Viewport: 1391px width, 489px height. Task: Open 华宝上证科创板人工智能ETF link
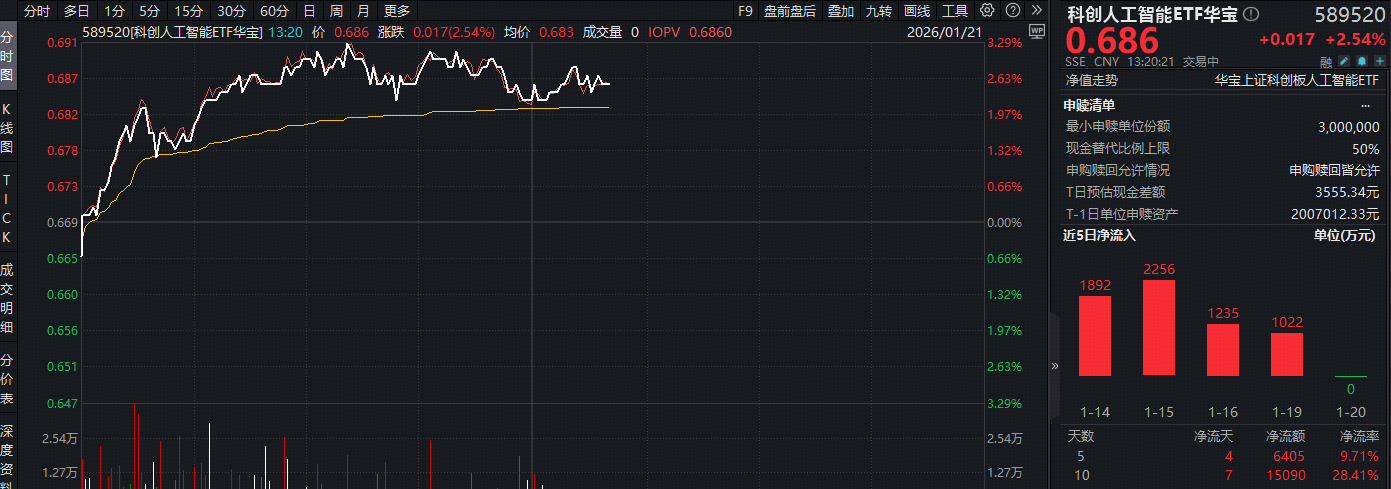tap(1296, 80)
